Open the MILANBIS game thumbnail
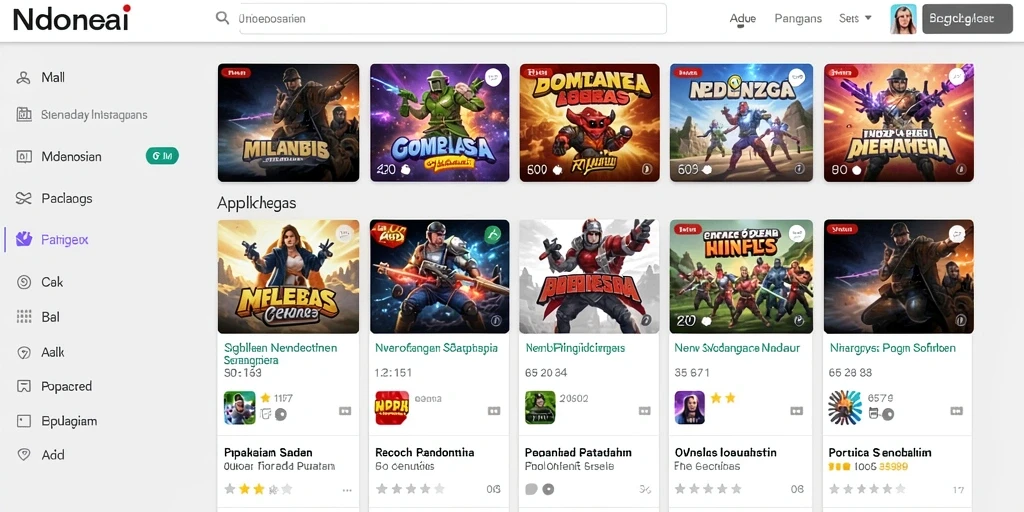The height and width of the screenshot is (512, 1024). (x=288, y=123)
